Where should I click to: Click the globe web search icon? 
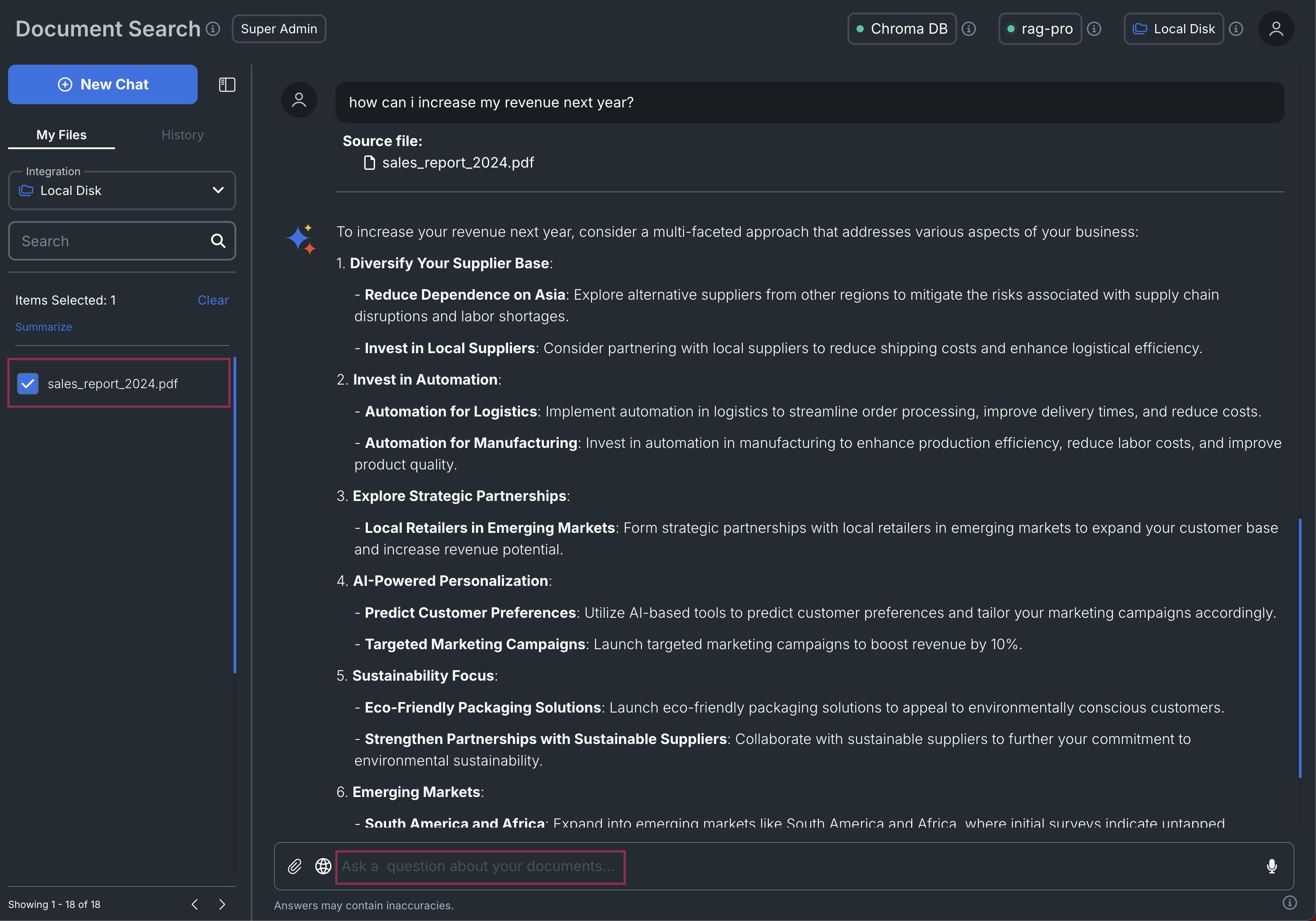pyautogui.click(x=323, y=866)
